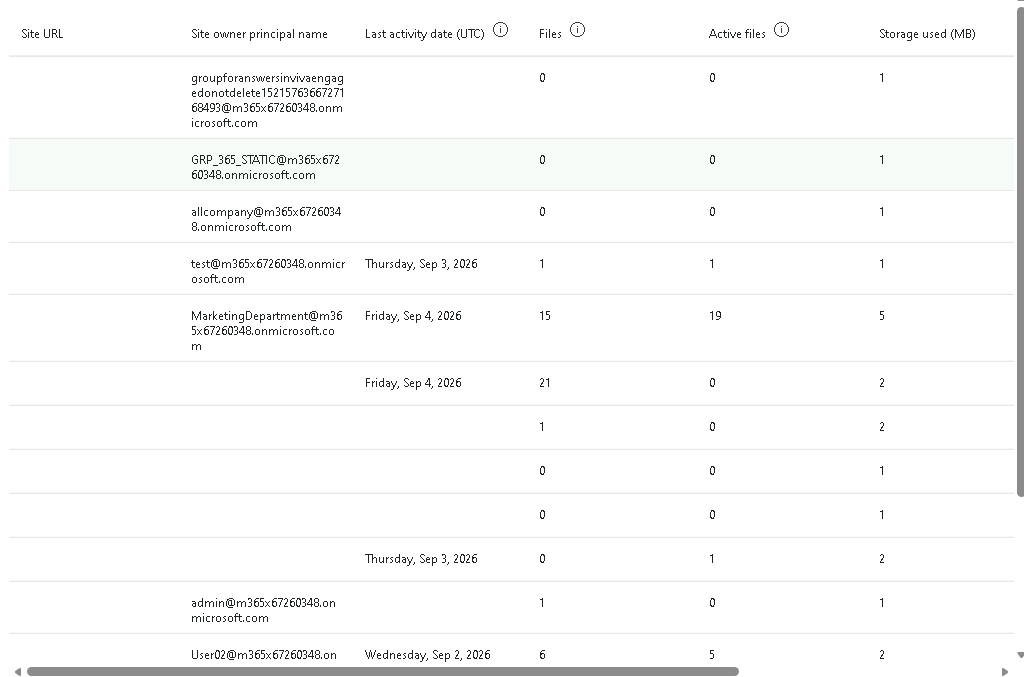Click Active files value 5 in User02 row
Viewport: 1024px width, 677px height.
tap(712, 655)
